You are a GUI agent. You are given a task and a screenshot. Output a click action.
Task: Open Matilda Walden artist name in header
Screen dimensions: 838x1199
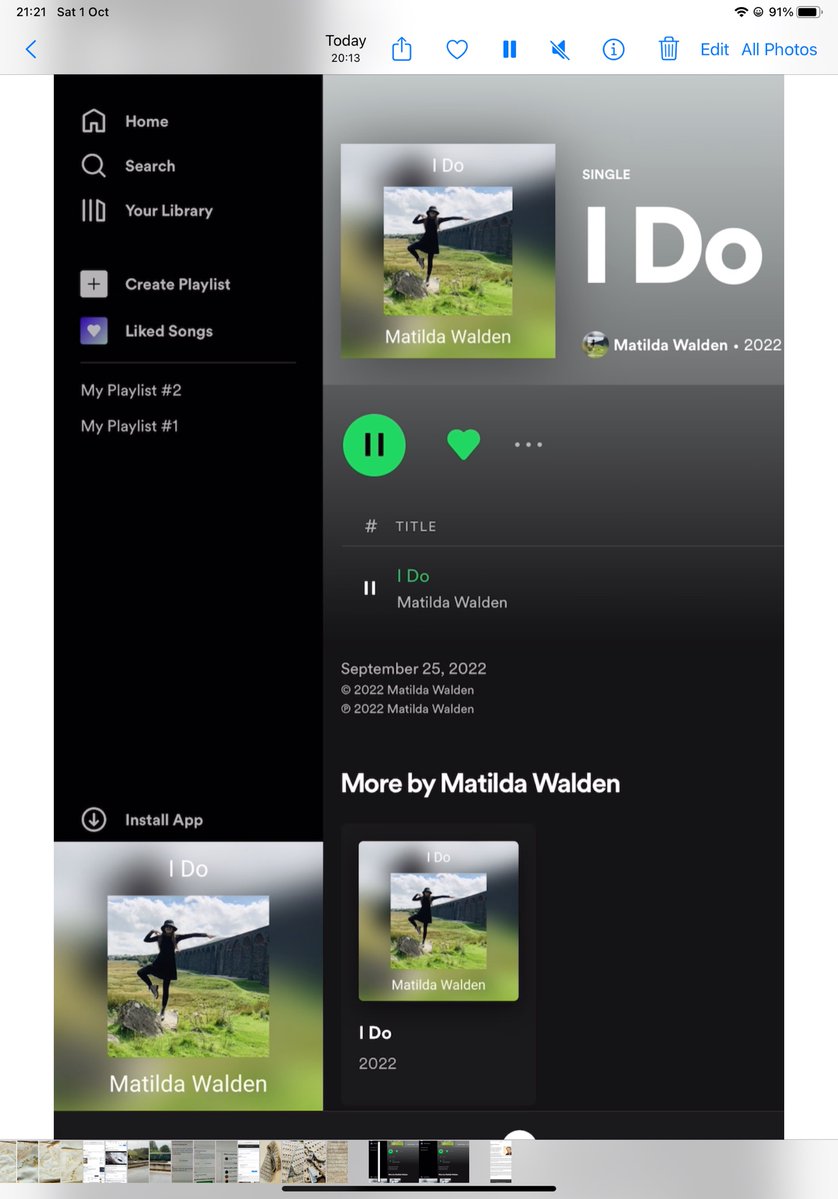(x=671, y=345)
